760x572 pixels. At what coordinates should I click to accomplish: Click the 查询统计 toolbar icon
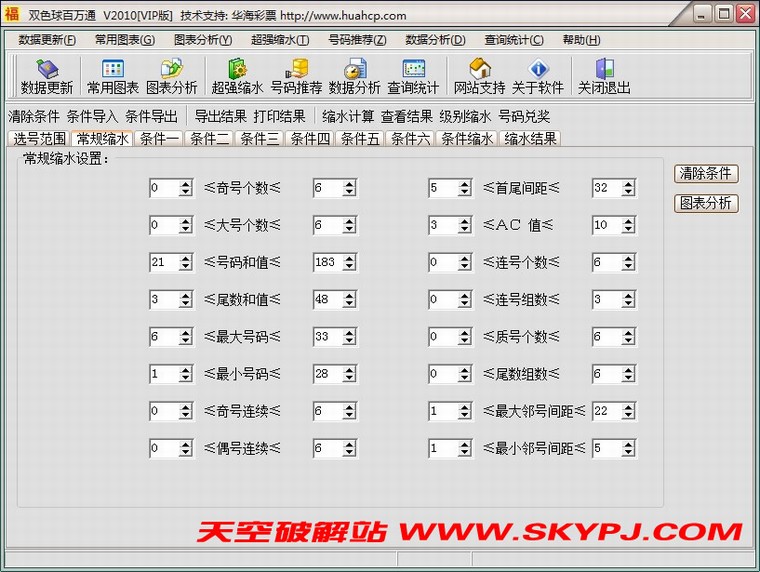413,75
